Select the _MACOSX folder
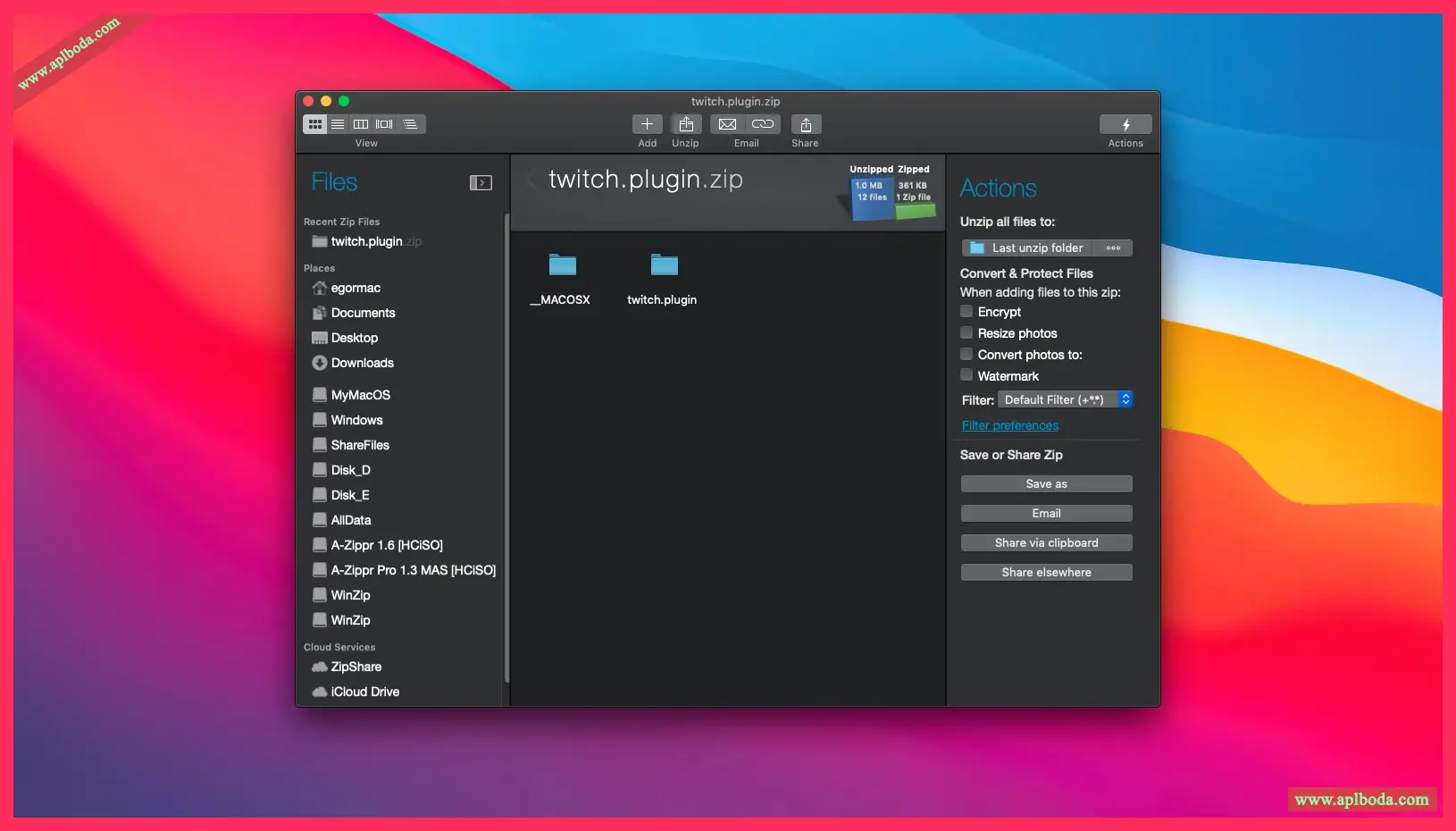 point(562,279)
